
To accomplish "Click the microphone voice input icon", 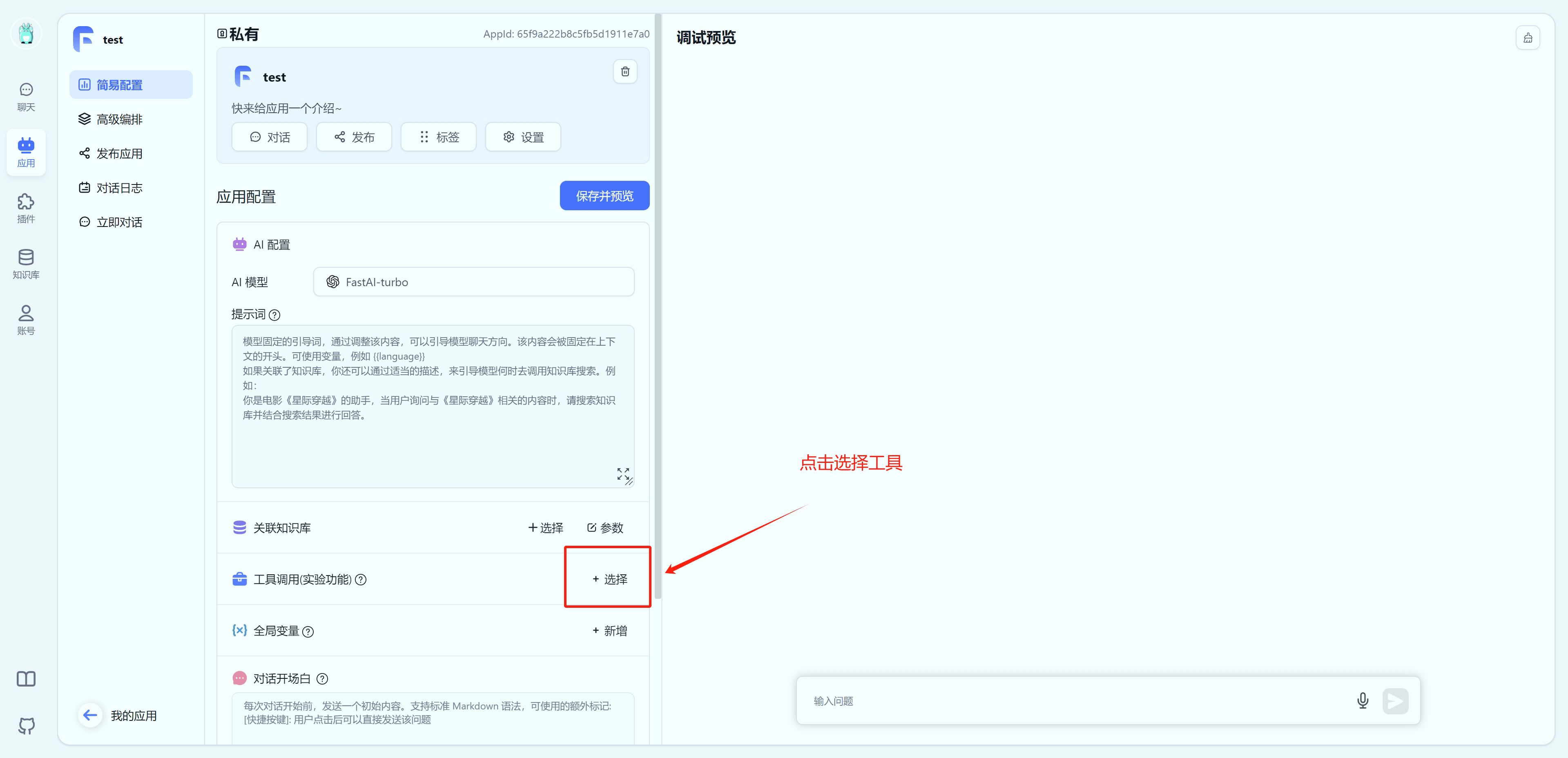I will (x=1362, y=701).
